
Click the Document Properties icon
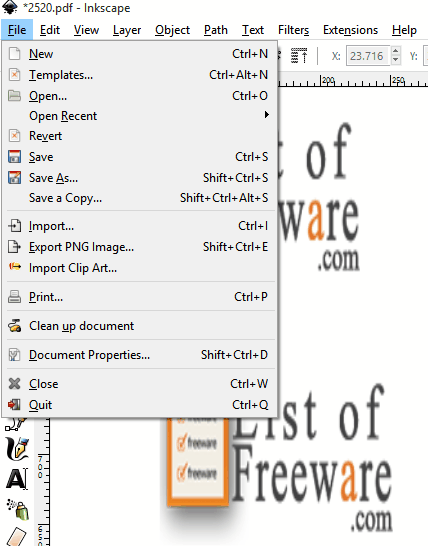(x=14, y=355)
